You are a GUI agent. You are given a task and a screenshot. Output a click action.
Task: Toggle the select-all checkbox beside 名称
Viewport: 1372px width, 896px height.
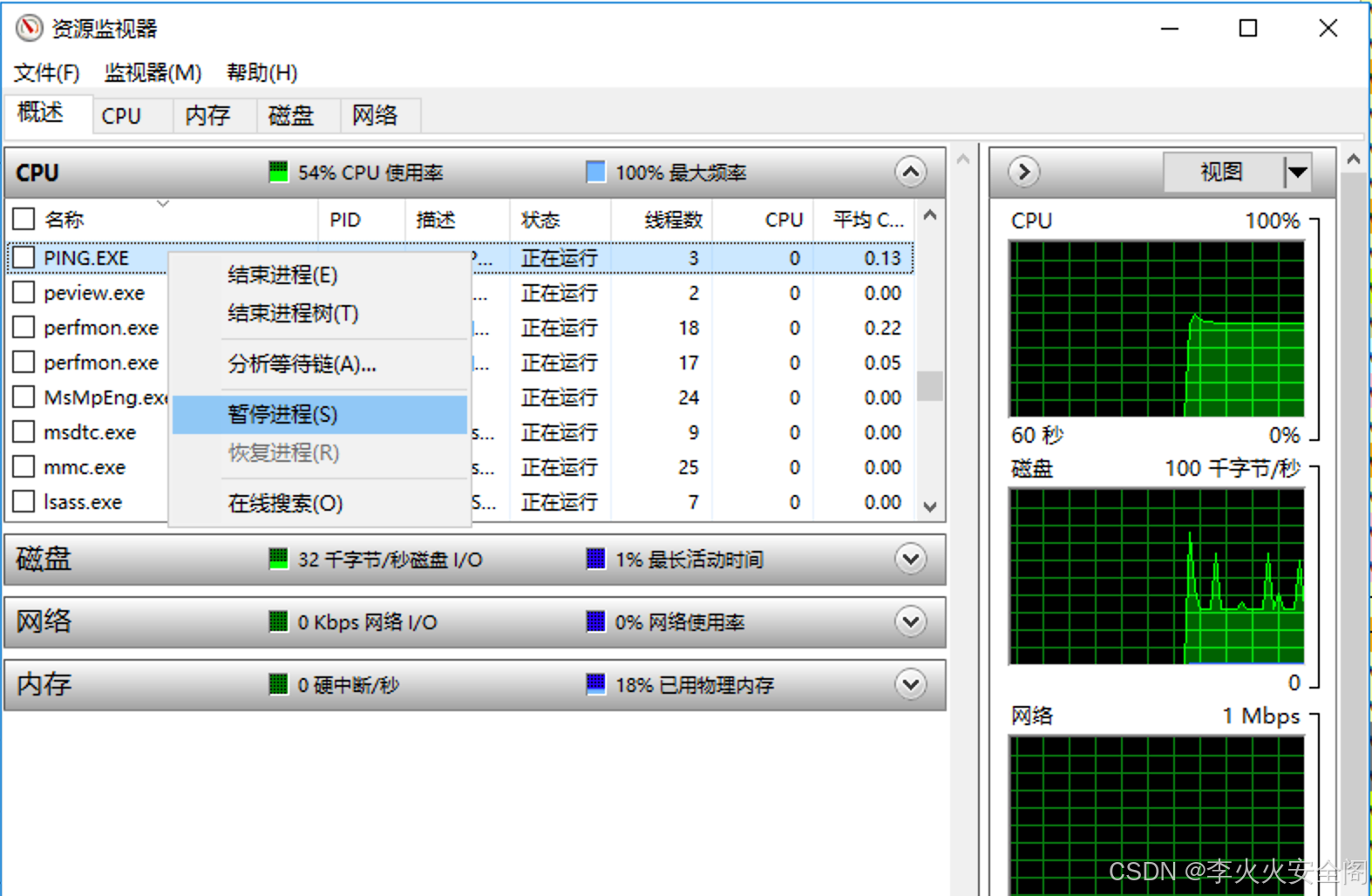[24, 219]
